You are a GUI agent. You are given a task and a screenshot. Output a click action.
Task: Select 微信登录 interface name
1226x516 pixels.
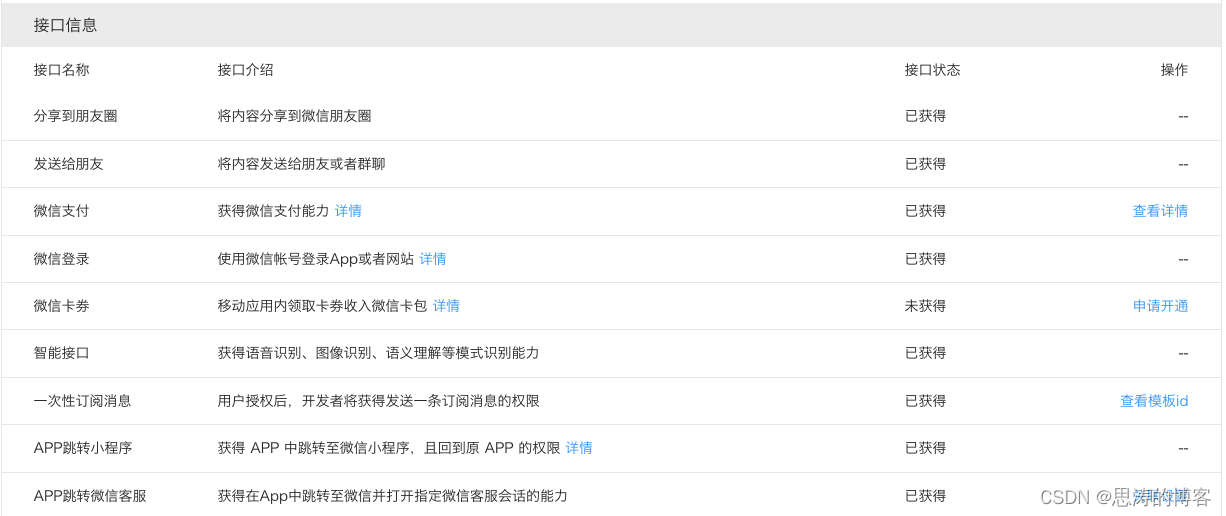pyautogui.click(x=61, y=259)
